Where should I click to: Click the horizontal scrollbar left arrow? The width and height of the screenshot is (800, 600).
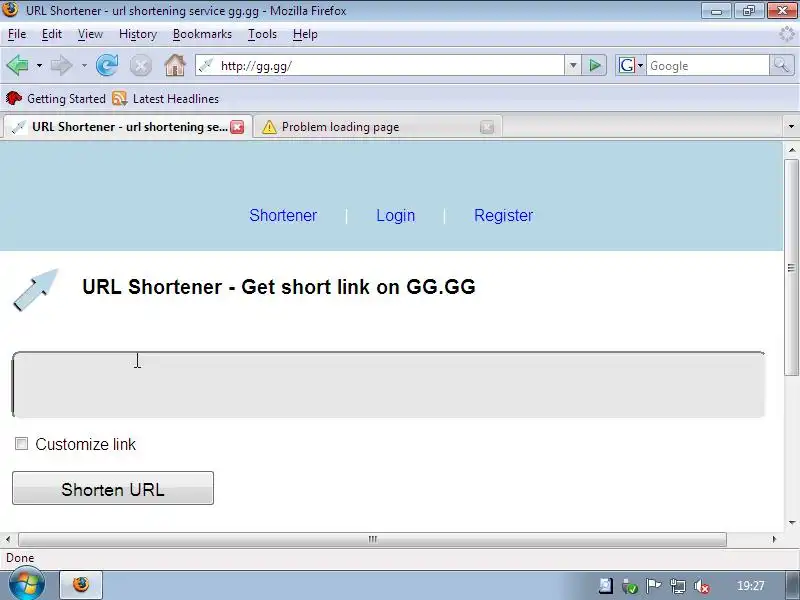click(8, 539)
